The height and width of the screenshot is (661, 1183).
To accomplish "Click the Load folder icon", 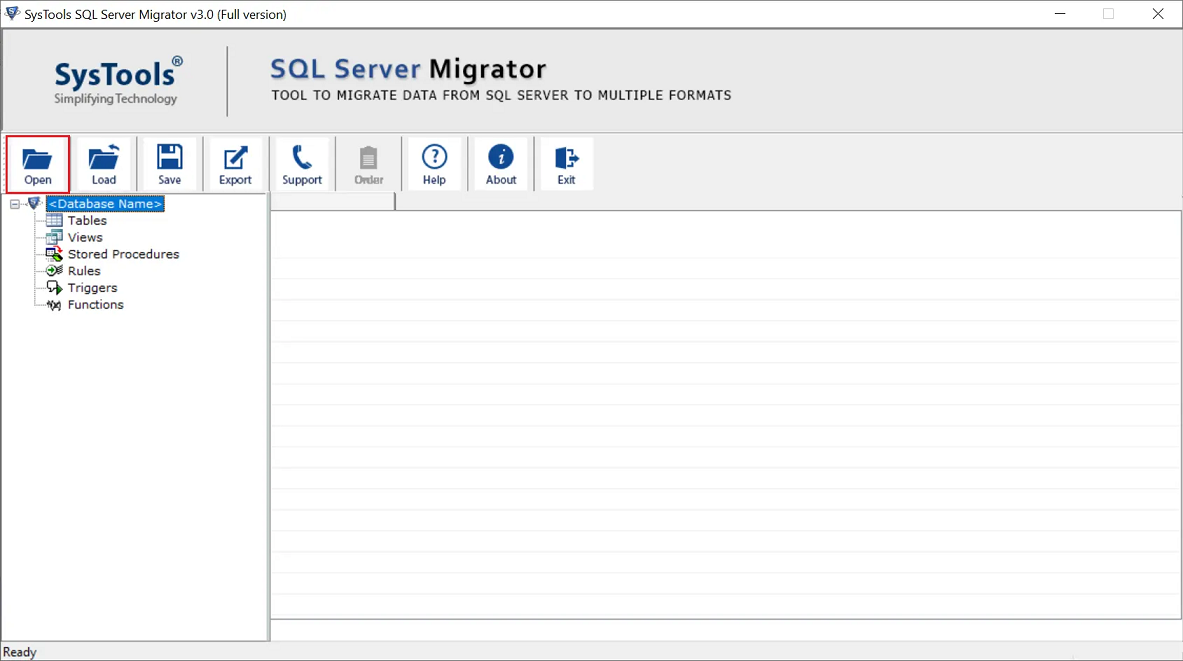I will (103, 158).
